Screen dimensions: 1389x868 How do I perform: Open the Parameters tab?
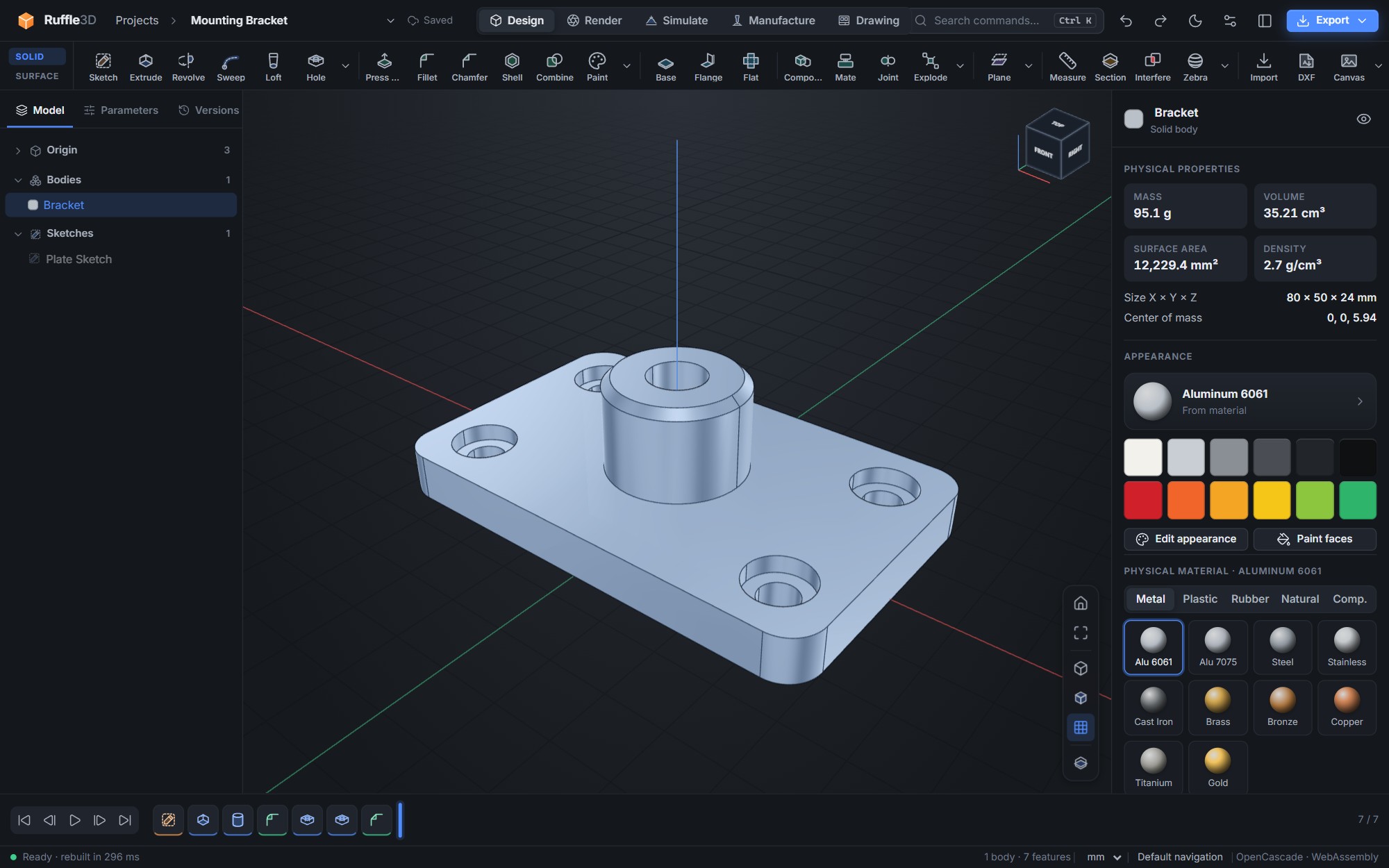click(121, 110)
